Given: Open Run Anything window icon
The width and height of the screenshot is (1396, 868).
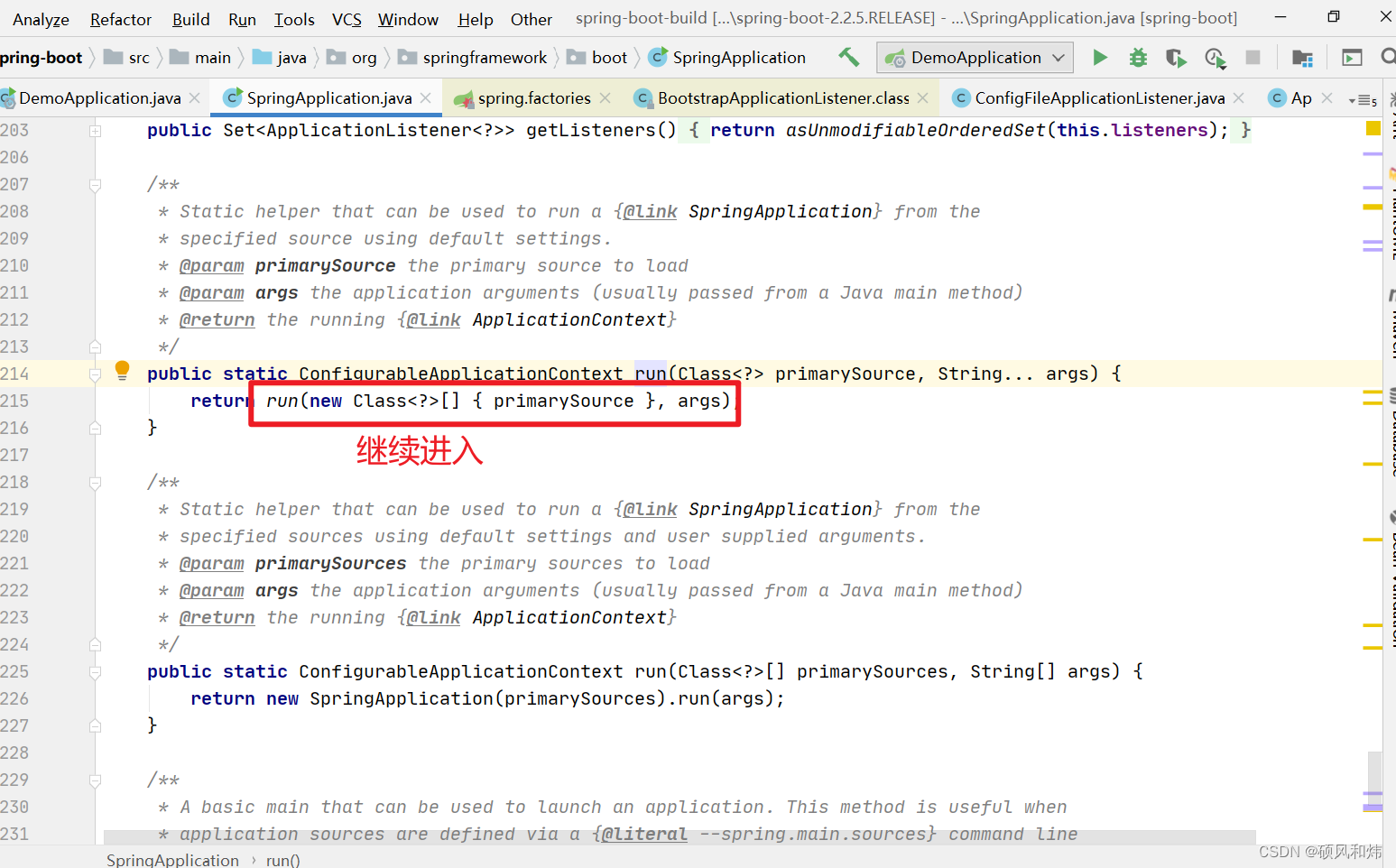Looking at the screenshot, I should (x=1352, y=58).
